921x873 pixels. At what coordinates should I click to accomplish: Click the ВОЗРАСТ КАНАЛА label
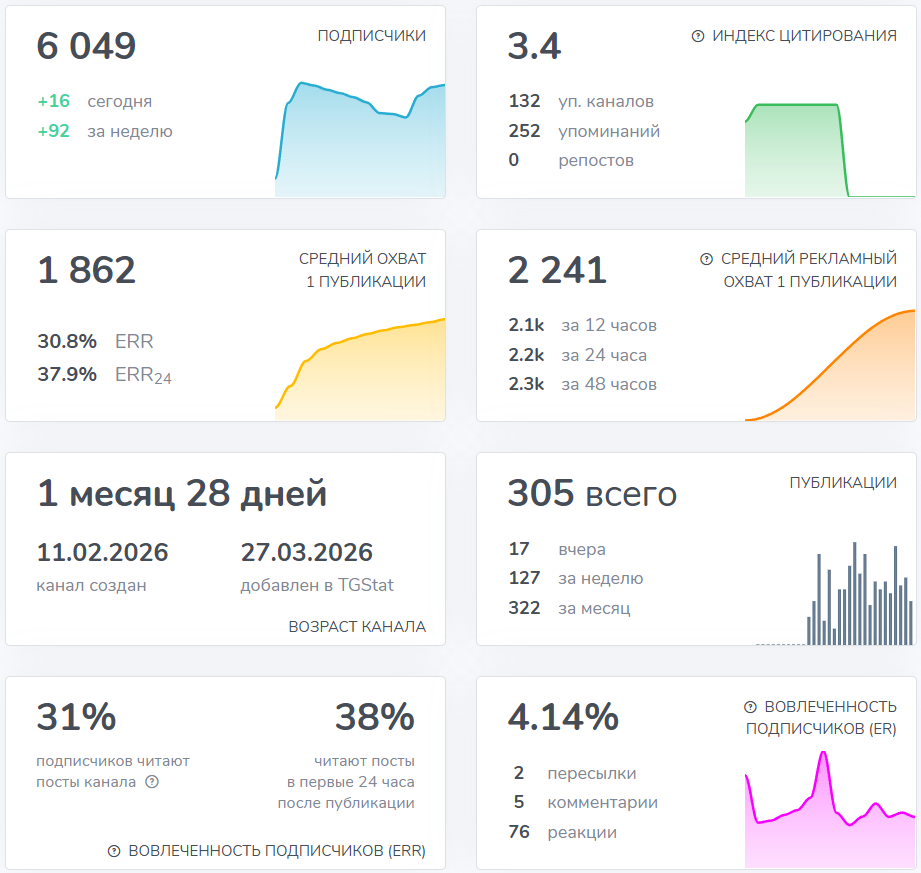pyautogui.click(x=357, y=627)
